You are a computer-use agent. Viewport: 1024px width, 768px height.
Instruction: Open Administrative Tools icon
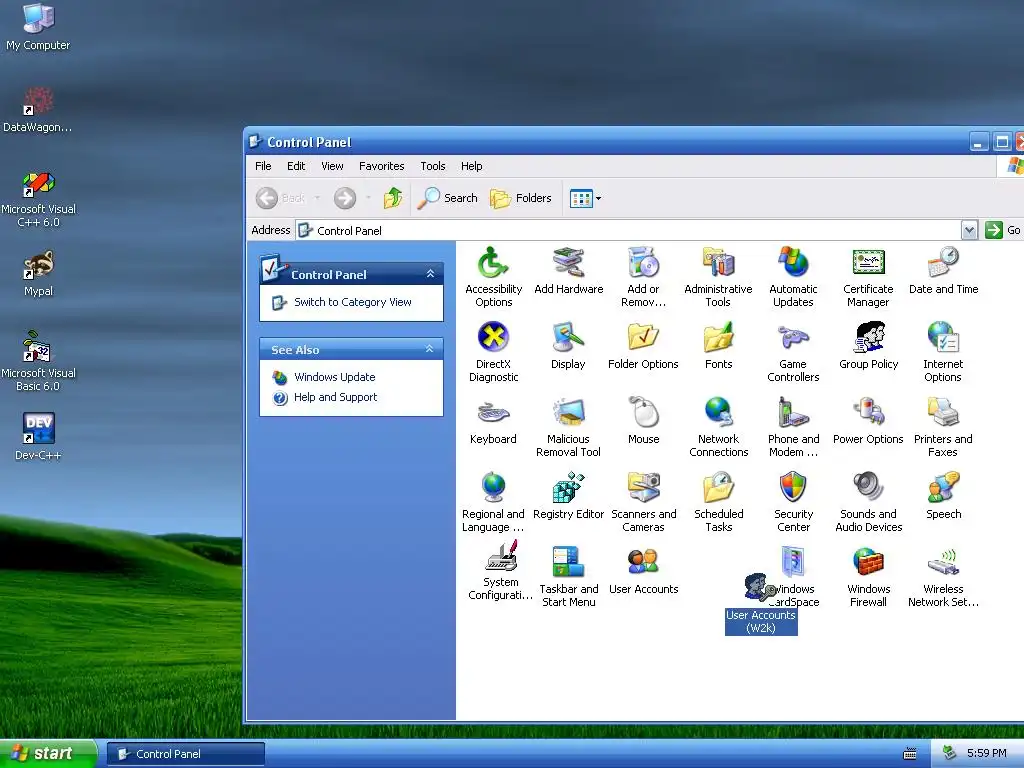pyautogui.click(x=718, y=277)
